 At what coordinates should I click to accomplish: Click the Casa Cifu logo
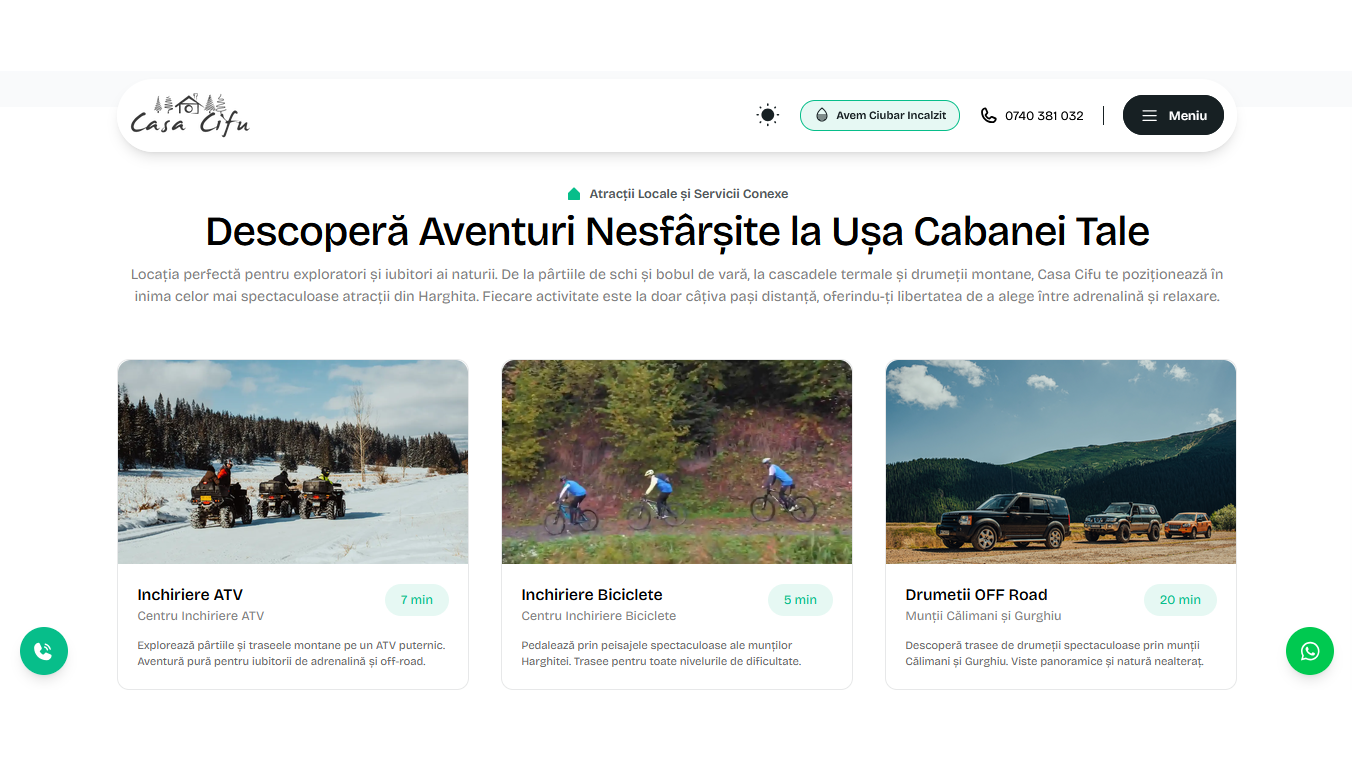[189, 115]
